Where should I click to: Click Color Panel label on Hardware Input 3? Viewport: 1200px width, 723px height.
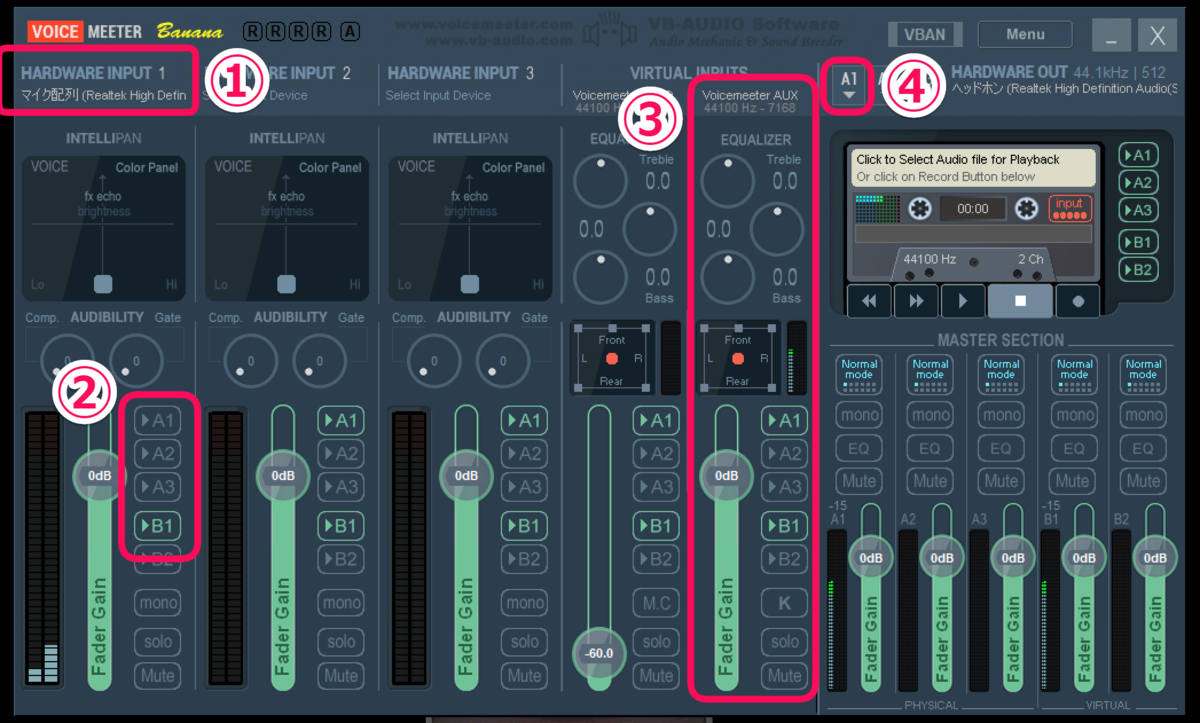click(513, 167)
